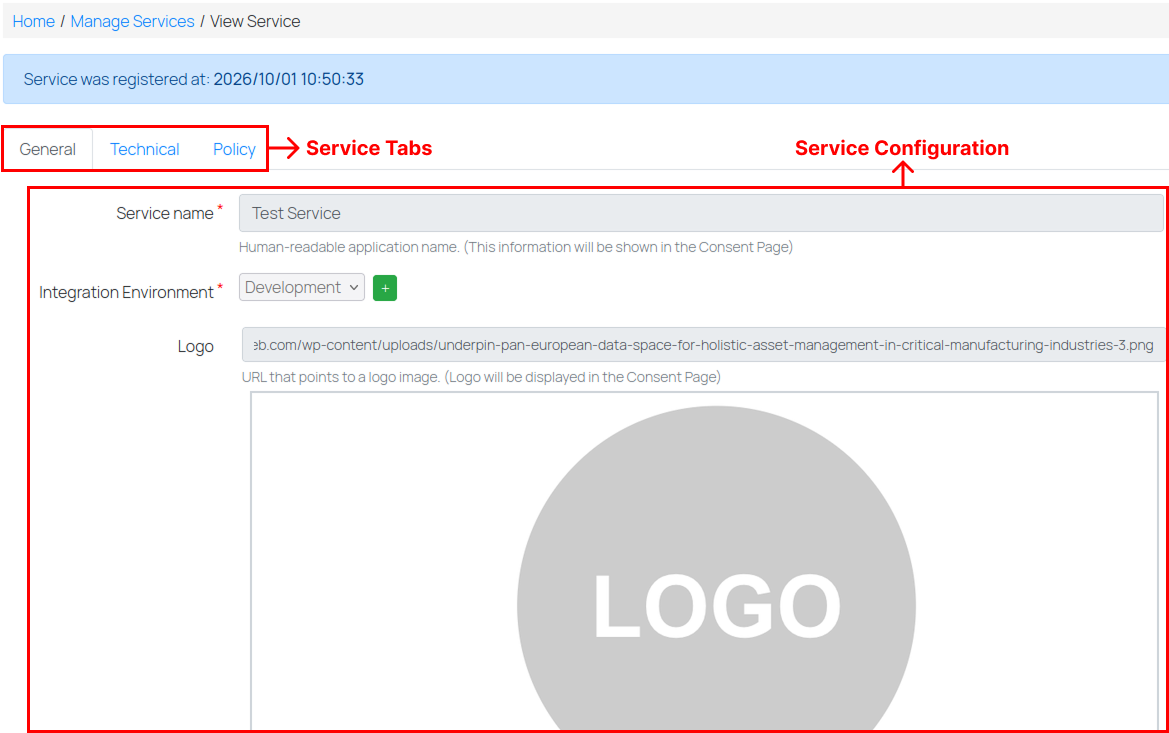Click the 'Service name' label
Viewport: 1169px width, 733px height.
(165, 213)
